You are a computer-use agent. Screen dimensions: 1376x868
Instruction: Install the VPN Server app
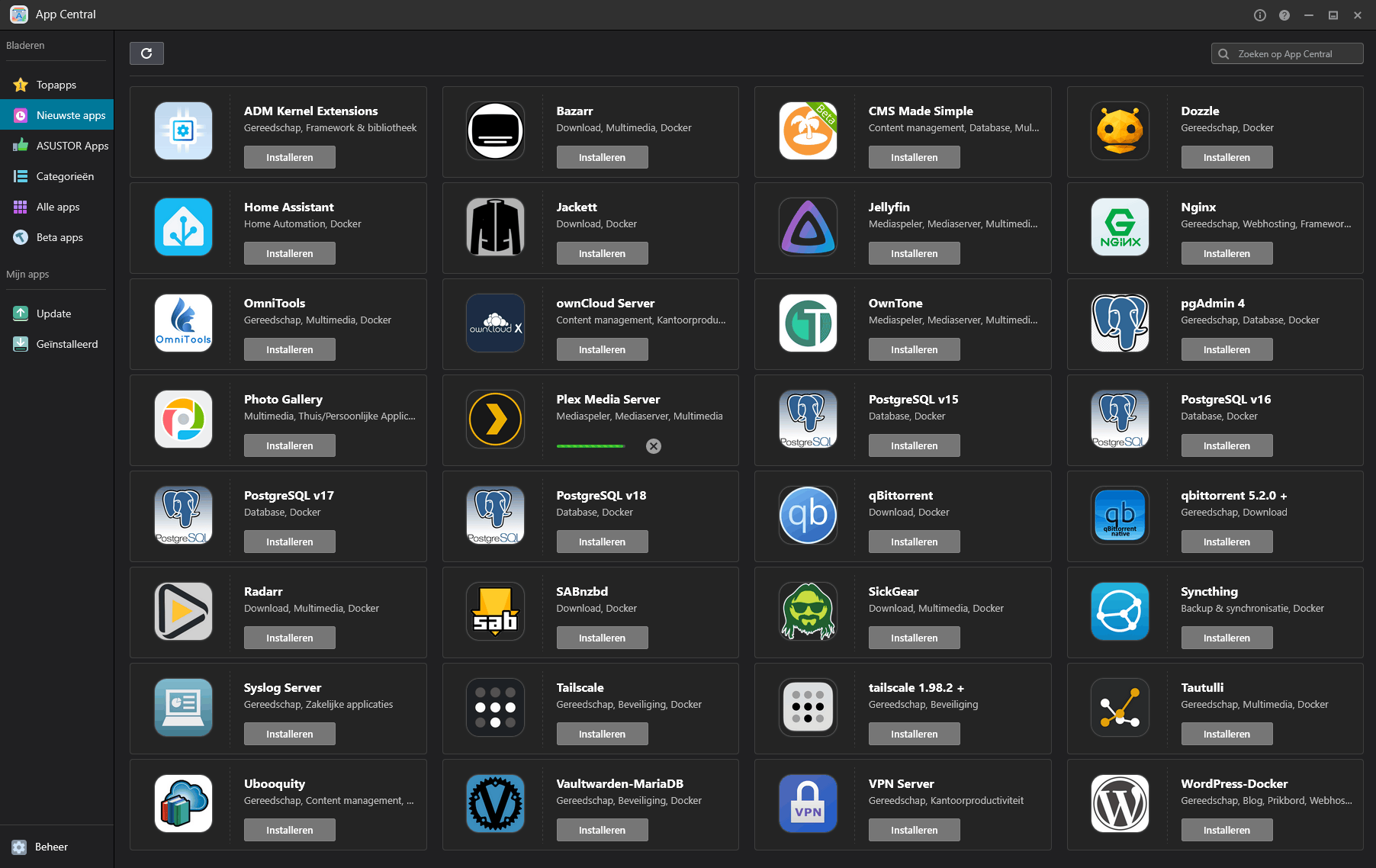click(x=915, y=830)
